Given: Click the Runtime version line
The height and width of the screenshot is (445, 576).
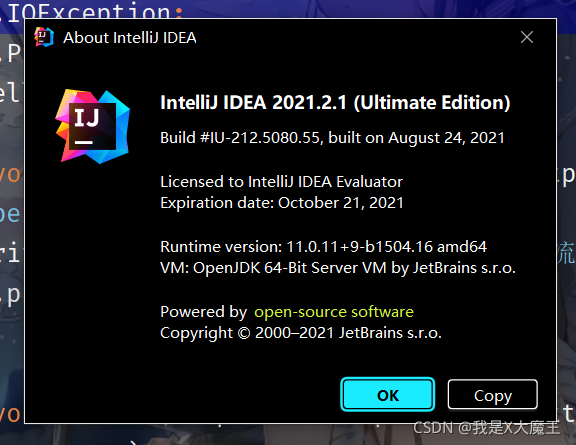Looking at the screenshot, I should point(323,247).
